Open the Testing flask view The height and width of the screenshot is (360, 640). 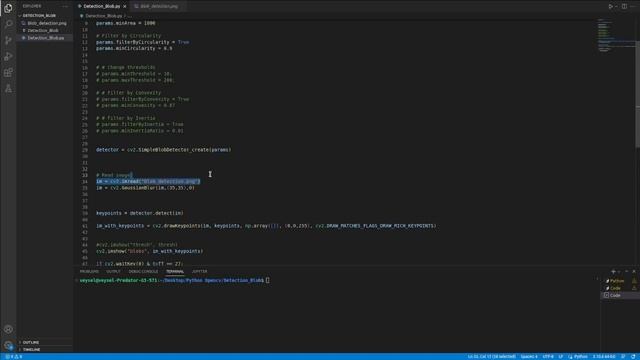click(x=8, y=89)
